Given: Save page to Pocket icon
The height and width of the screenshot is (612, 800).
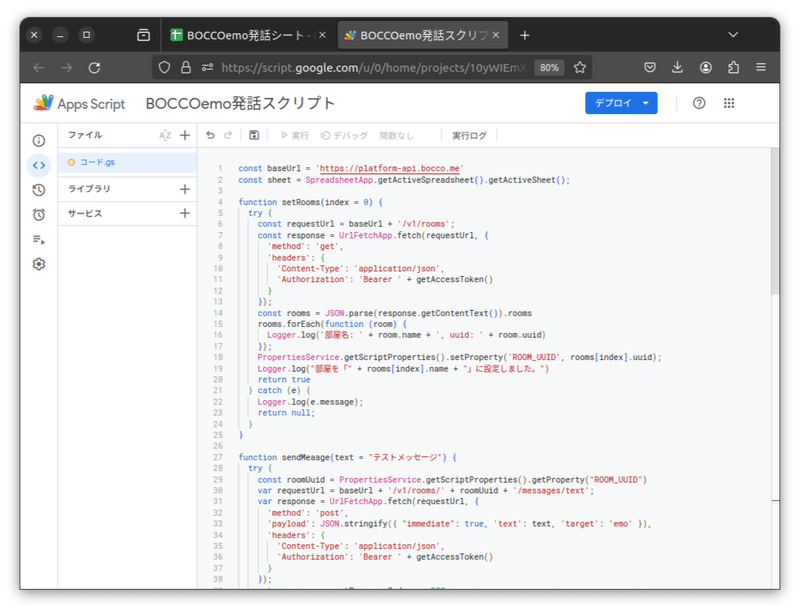Looking at the screenshot, I should 649,67.
